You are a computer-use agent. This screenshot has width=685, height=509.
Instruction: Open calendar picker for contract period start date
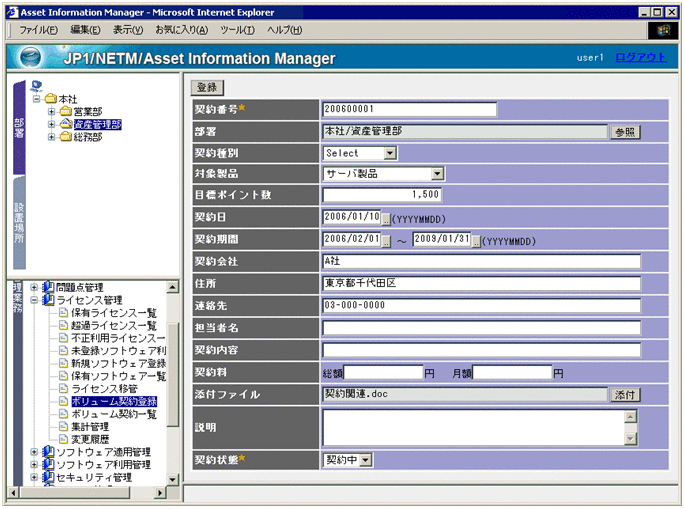click(x=386, y=240)
